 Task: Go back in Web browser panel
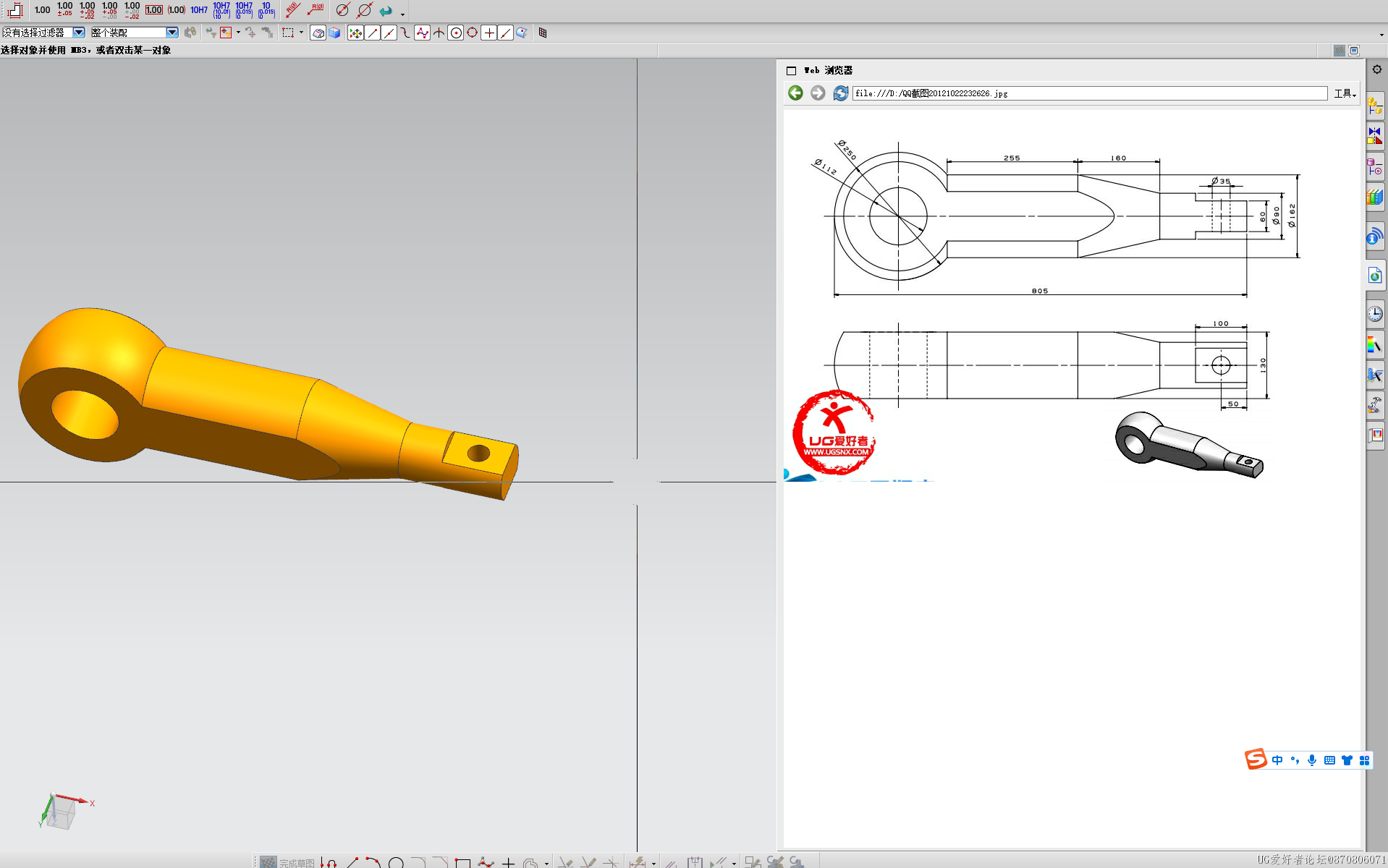coord(795,93)
